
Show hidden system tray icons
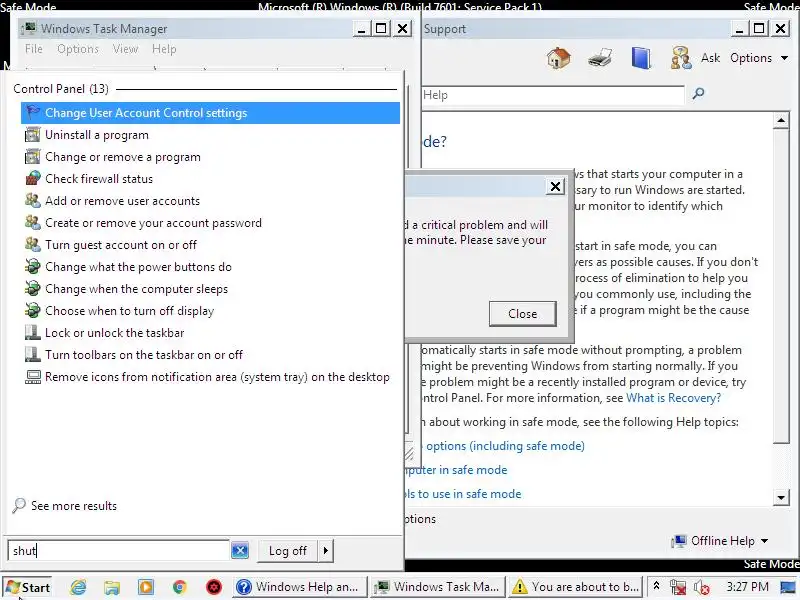click(657, 586)
